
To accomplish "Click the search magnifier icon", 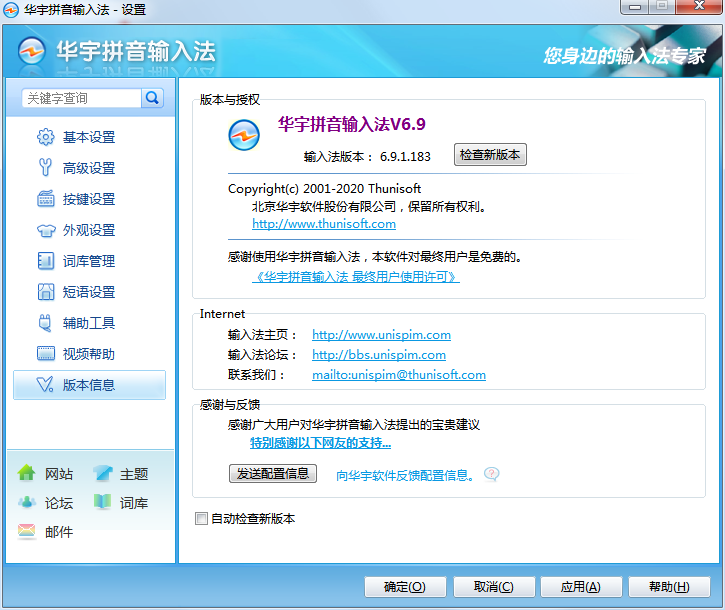I will click(x=153, y=98).
